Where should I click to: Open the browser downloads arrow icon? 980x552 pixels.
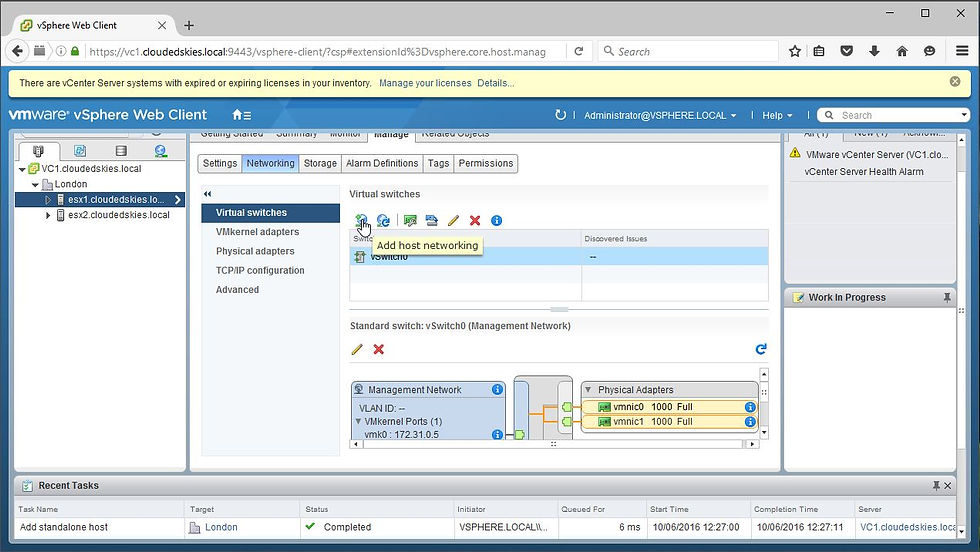pos(874,51)
